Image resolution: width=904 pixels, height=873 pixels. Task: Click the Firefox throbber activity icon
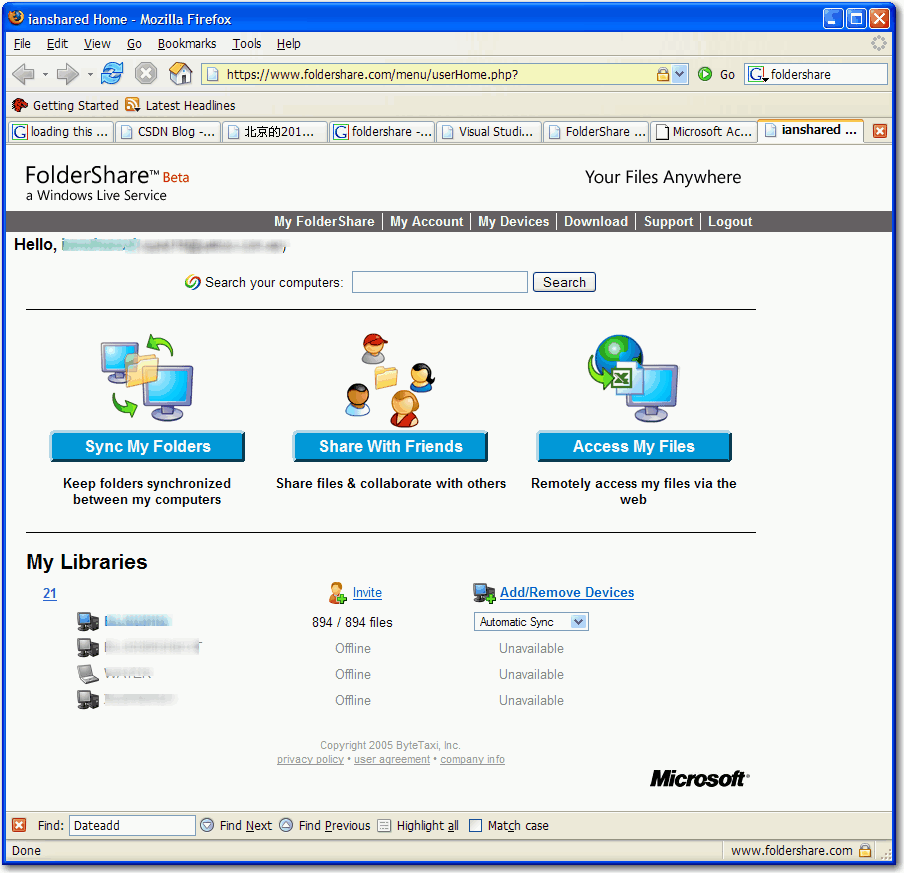coord(879,43)
